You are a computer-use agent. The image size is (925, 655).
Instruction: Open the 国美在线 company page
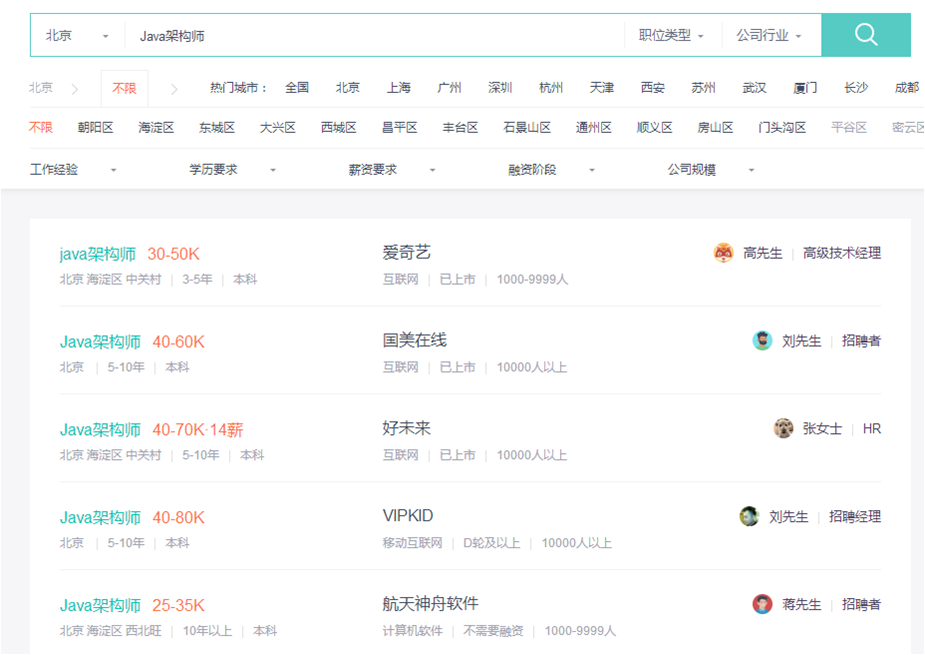pos(415,340)
